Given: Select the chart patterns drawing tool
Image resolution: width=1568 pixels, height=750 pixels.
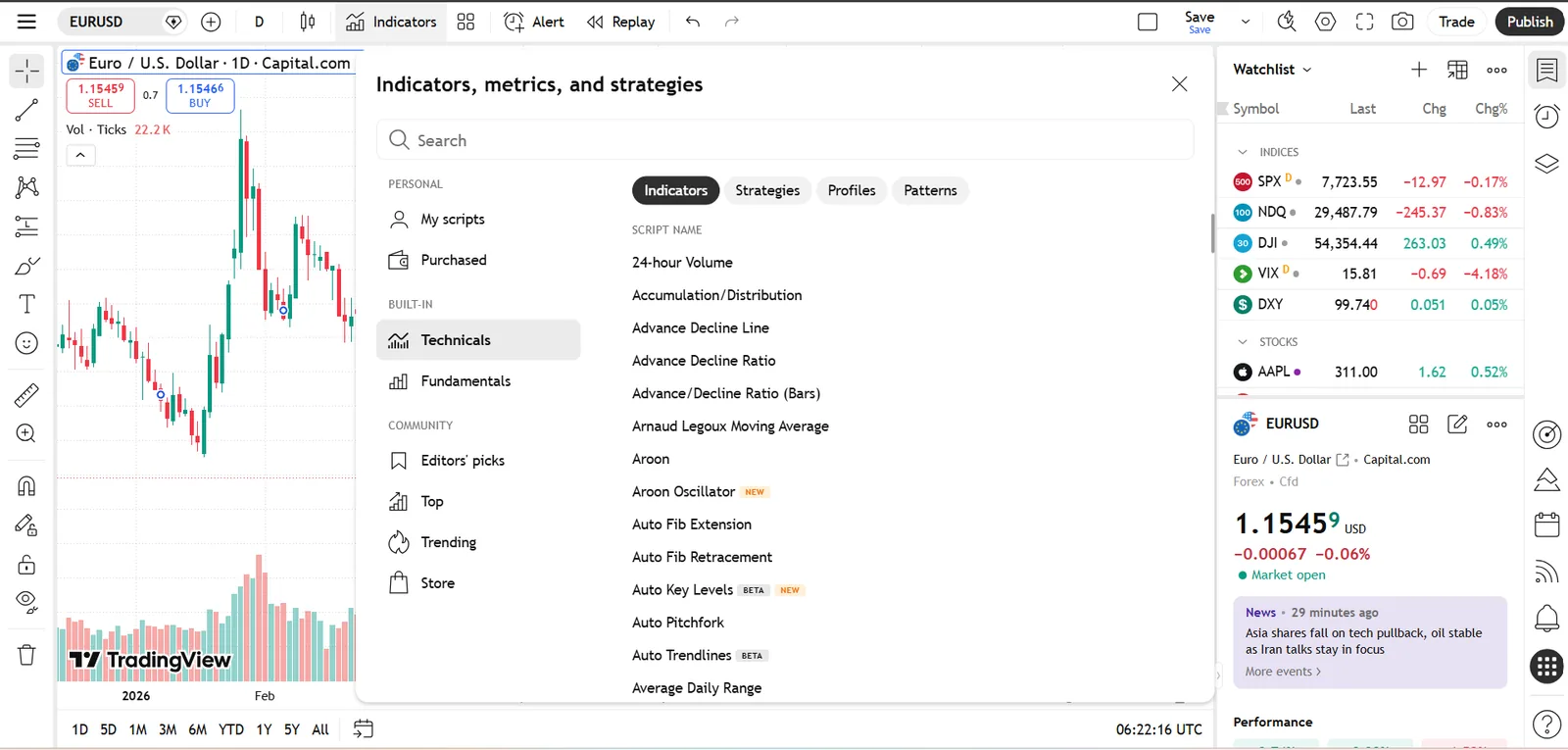Looking at the screenshot, I should (x=26, y=187).
